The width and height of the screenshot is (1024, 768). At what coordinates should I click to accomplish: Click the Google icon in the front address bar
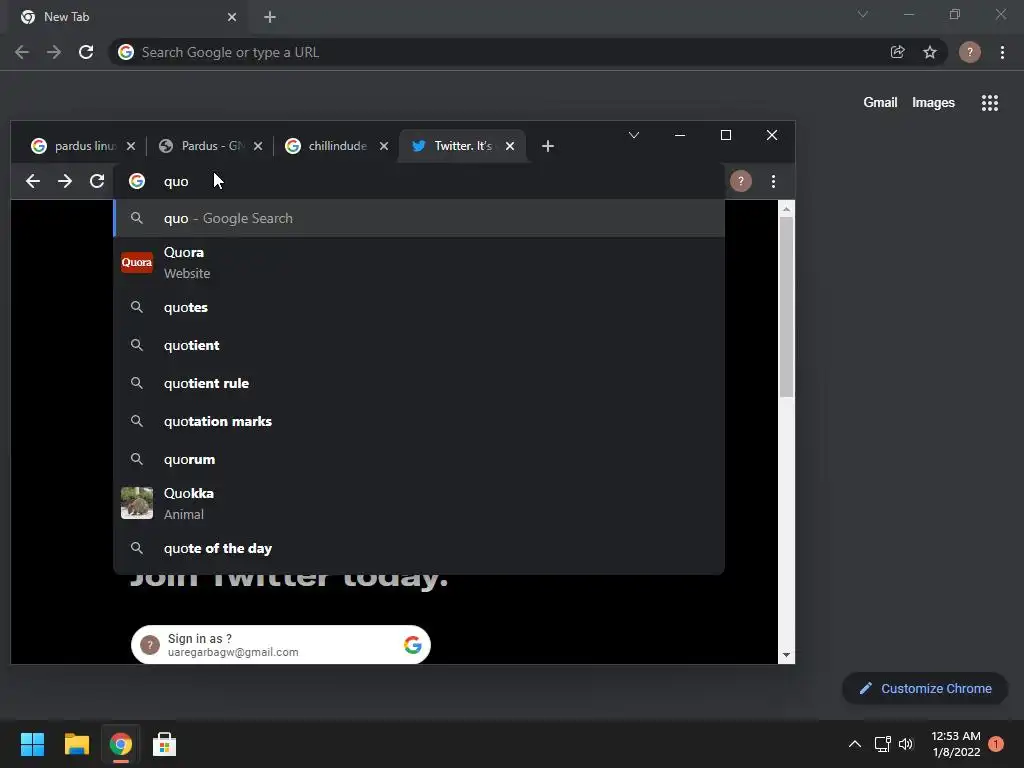pos(136,181)
